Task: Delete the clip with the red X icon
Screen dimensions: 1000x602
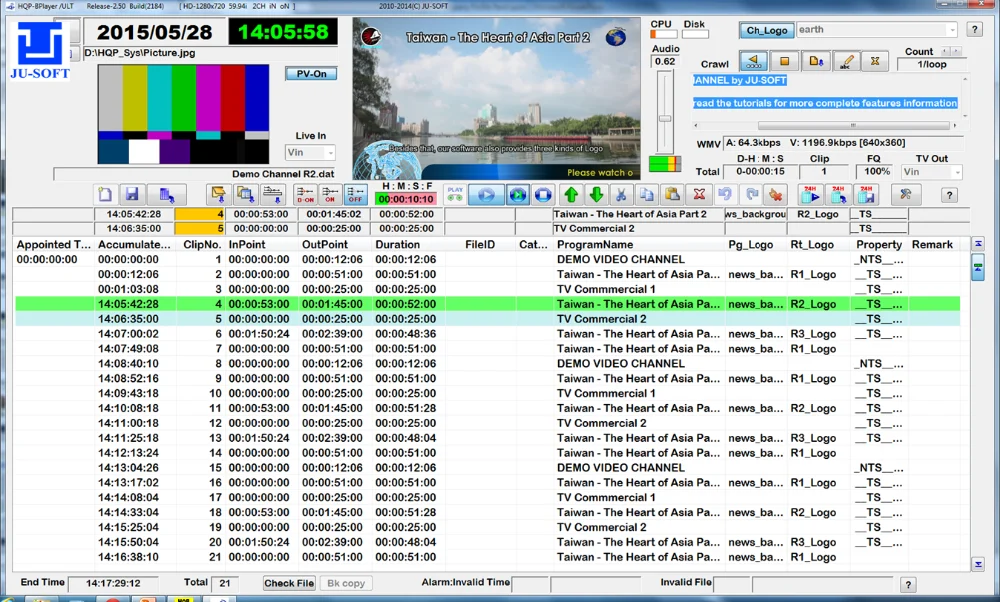Action: pyautogui.click(x=700, y=195)
